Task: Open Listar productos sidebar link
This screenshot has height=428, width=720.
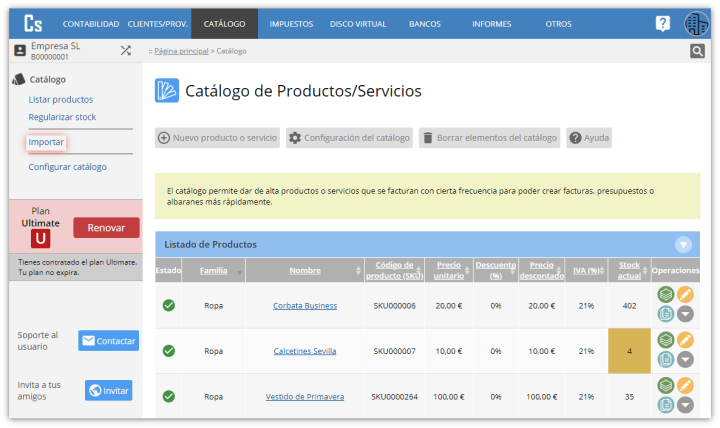Action: click(61, 100)
